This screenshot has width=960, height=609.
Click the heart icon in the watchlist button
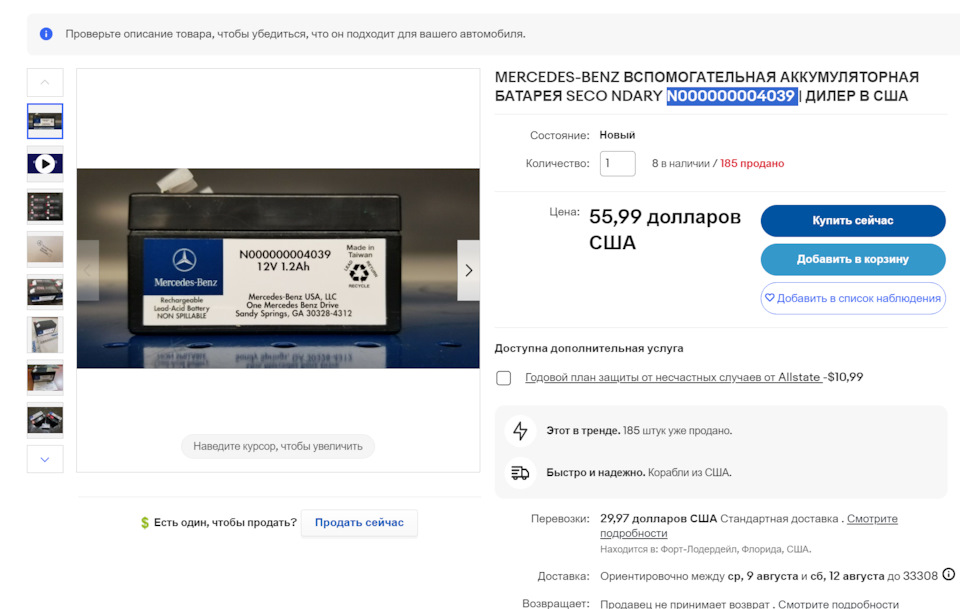pos(769,298)
